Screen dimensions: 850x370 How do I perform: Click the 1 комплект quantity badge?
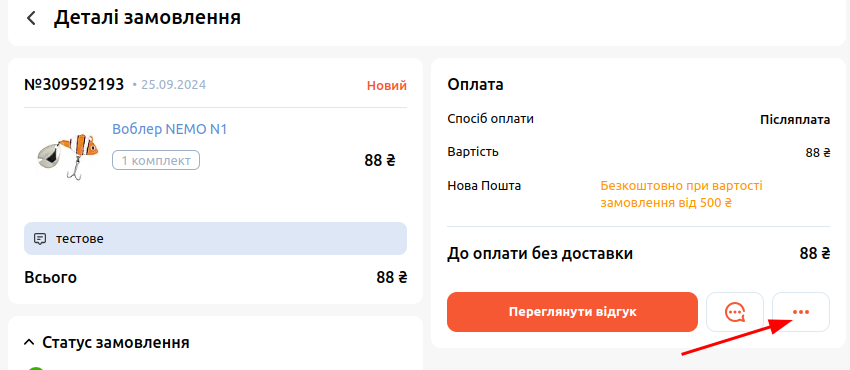[156, 160]
